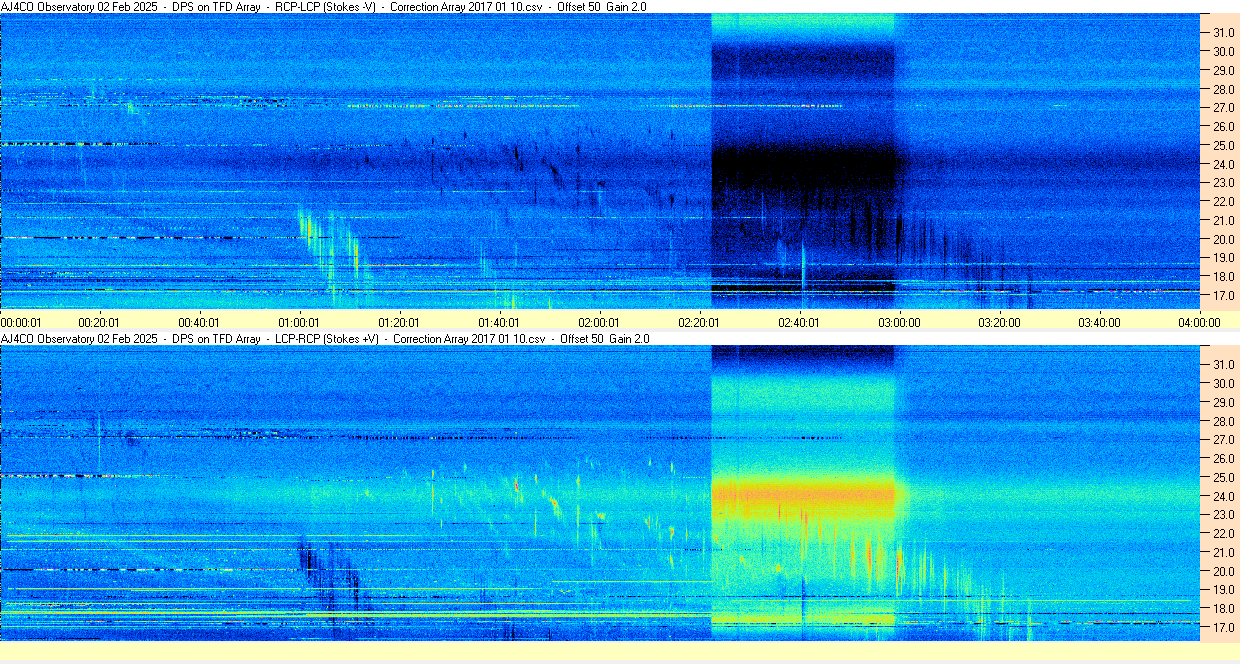Click the 17.0 frequency label in the Stokes +V panel

tap(1223, 628)
